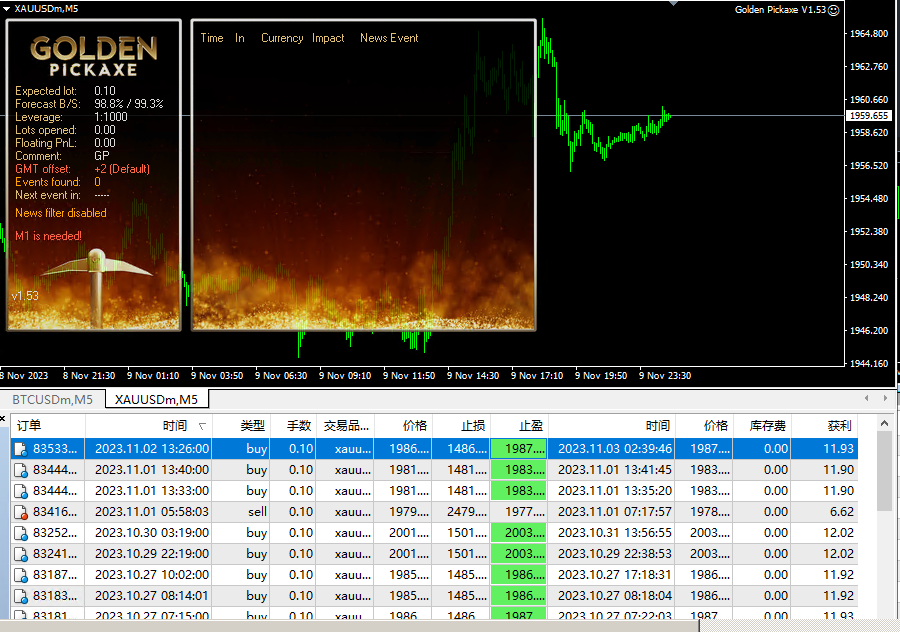Image resolution: width=900 pixels, height=632 pixels.
Task: Click the Currency column heading in news panel
Action: [x=282, y=38]
